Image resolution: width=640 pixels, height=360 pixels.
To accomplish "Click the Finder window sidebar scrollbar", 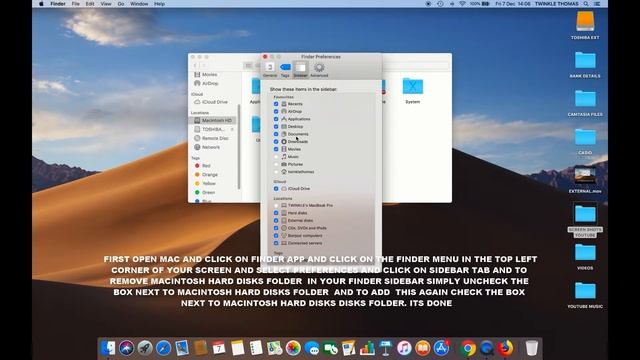I will pyautogui.click(x=239, y=147).
